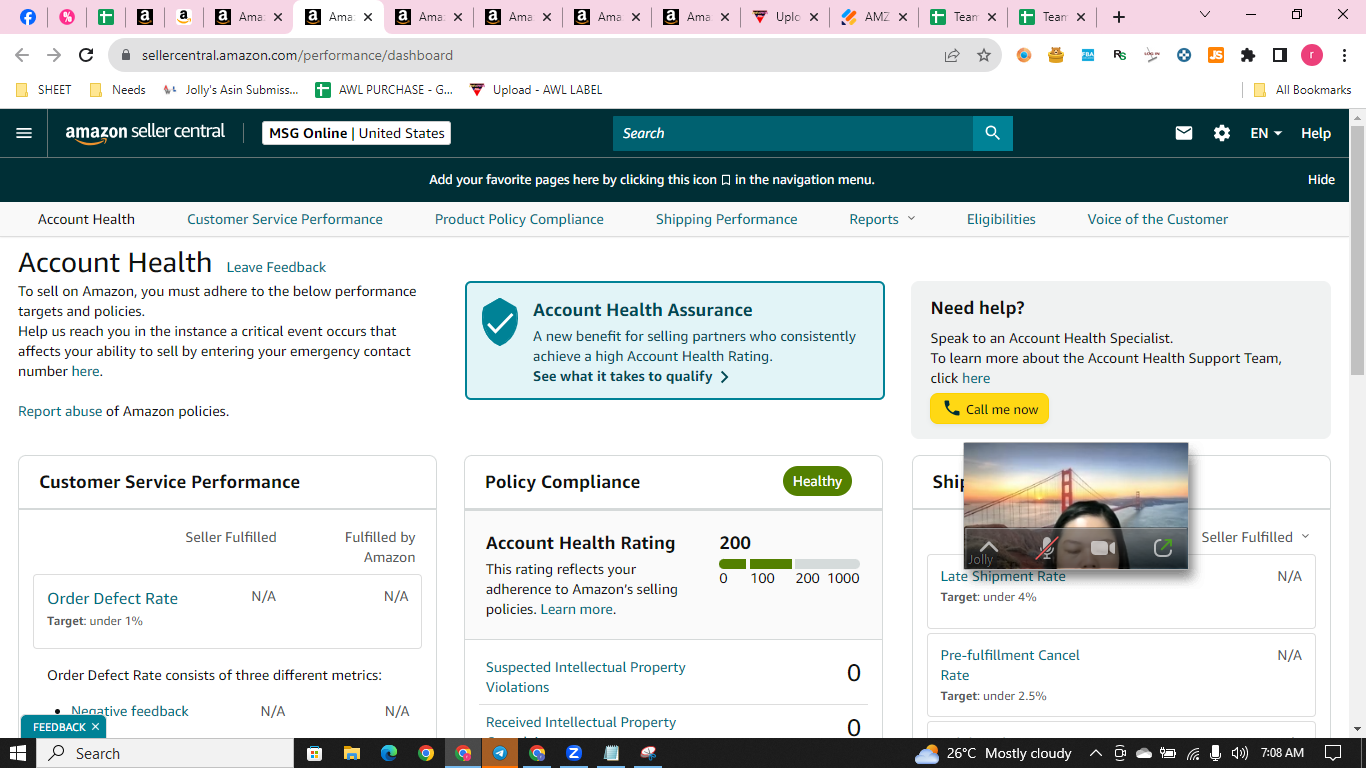Open the Seller Central settings gear
1366x768 pixels.
(x=1222, y=133)
